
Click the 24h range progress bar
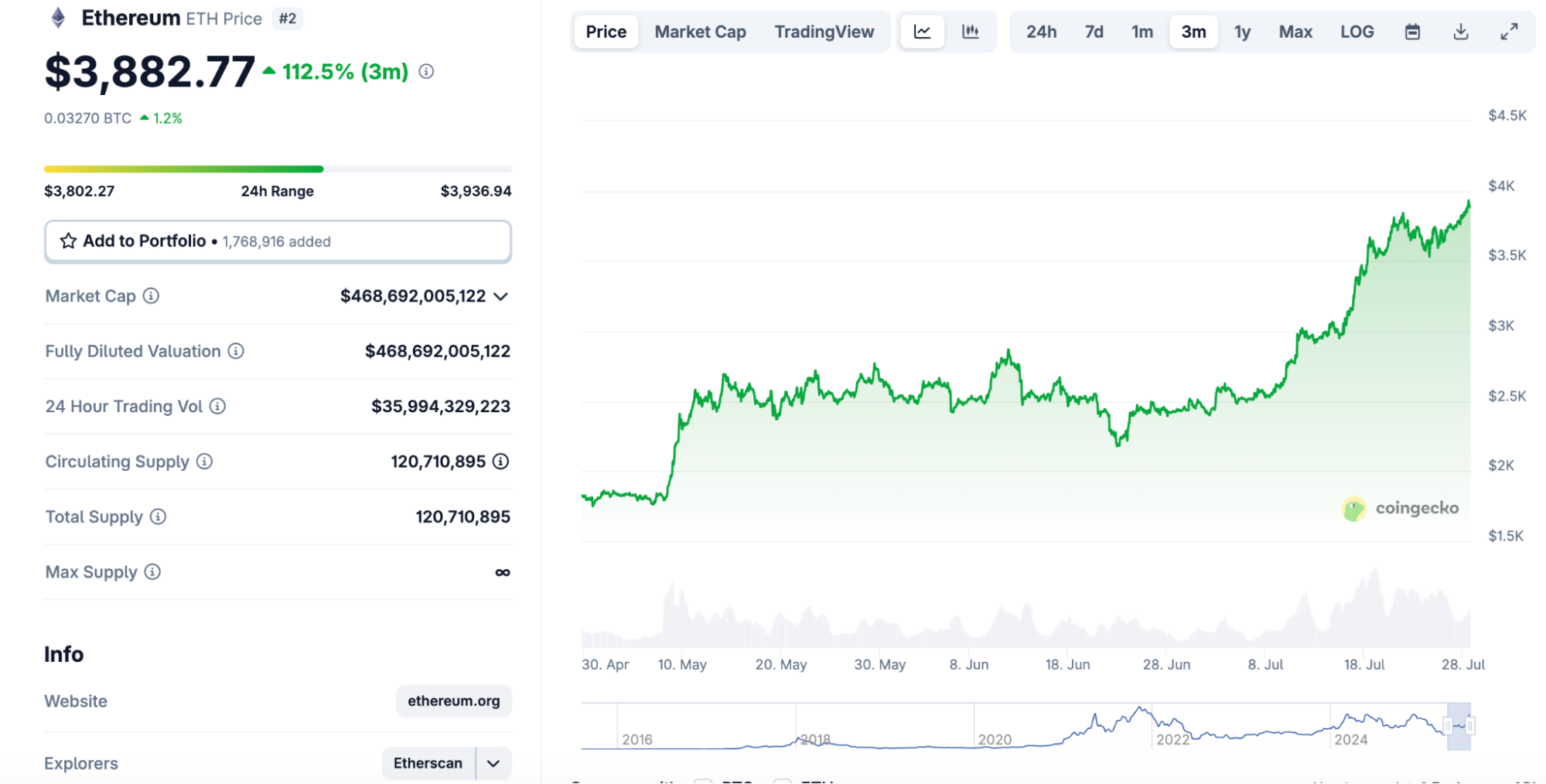coord(278,169)
